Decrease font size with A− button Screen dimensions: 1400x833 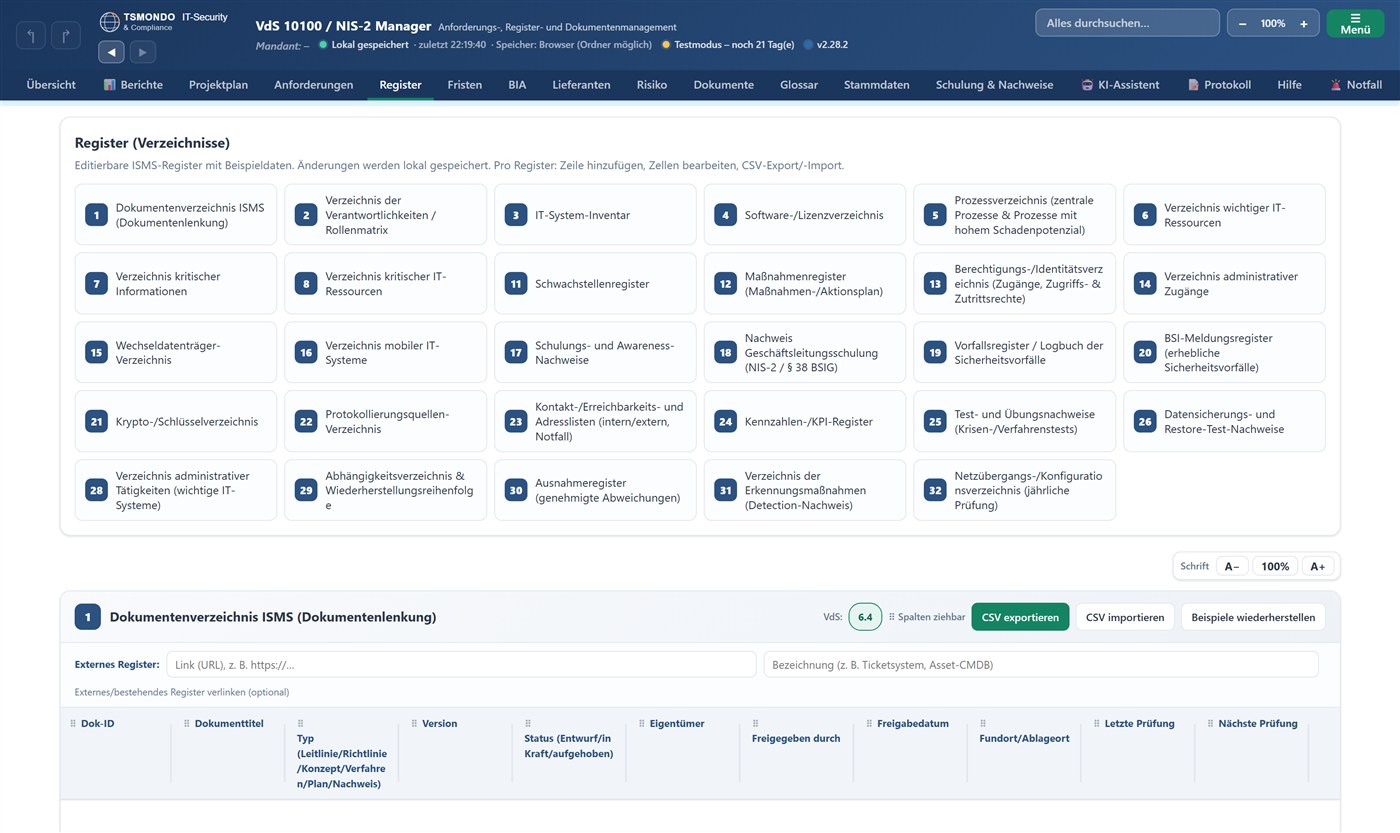point(1232,566)
